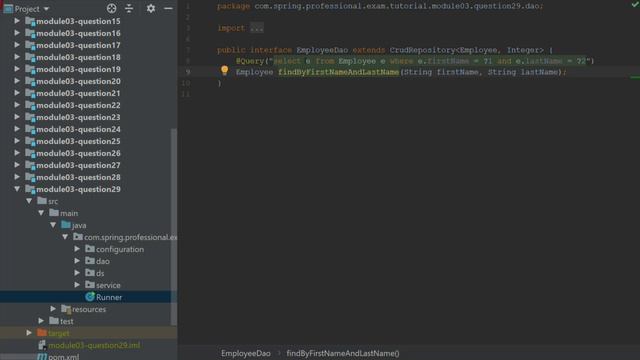Expand the target folder
The height and width of the screenshot is (360, 640).
coord(29,333)
